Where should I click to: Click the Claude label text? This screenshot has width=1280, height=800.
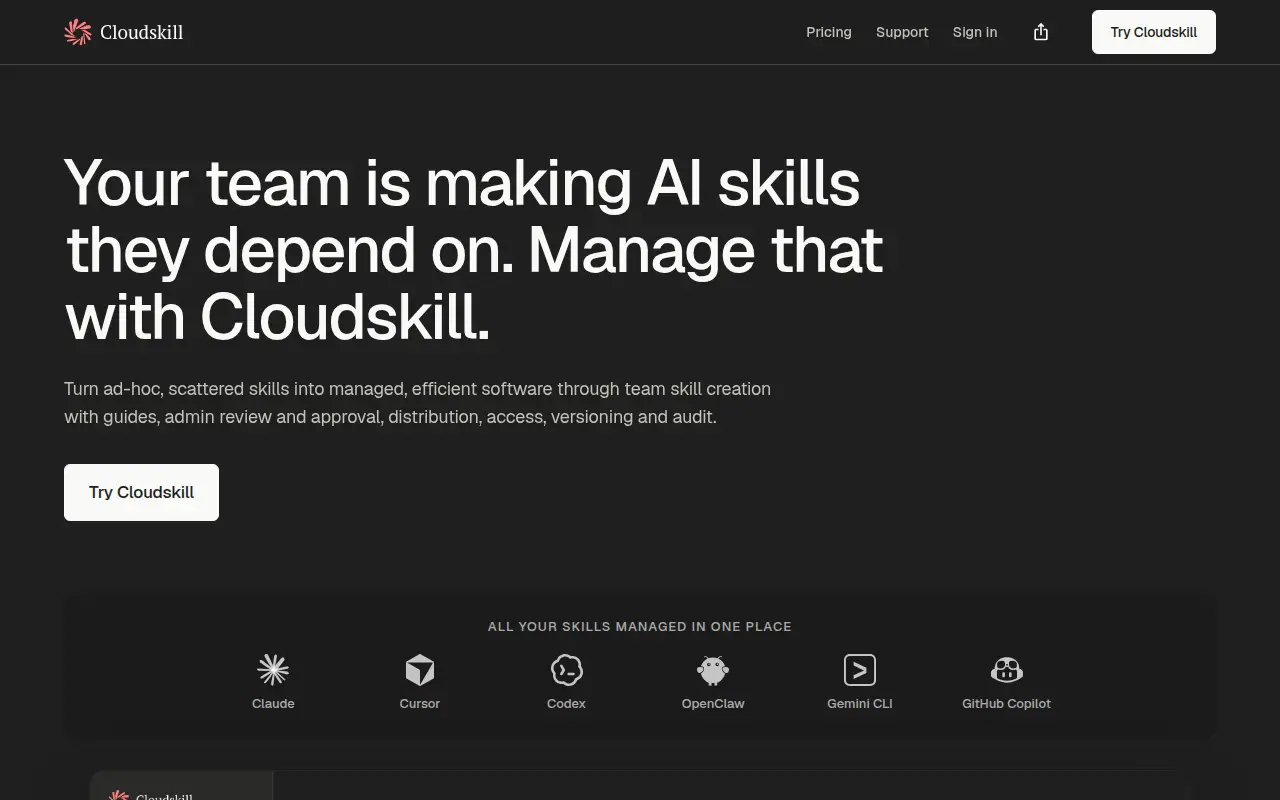(273, 704)
